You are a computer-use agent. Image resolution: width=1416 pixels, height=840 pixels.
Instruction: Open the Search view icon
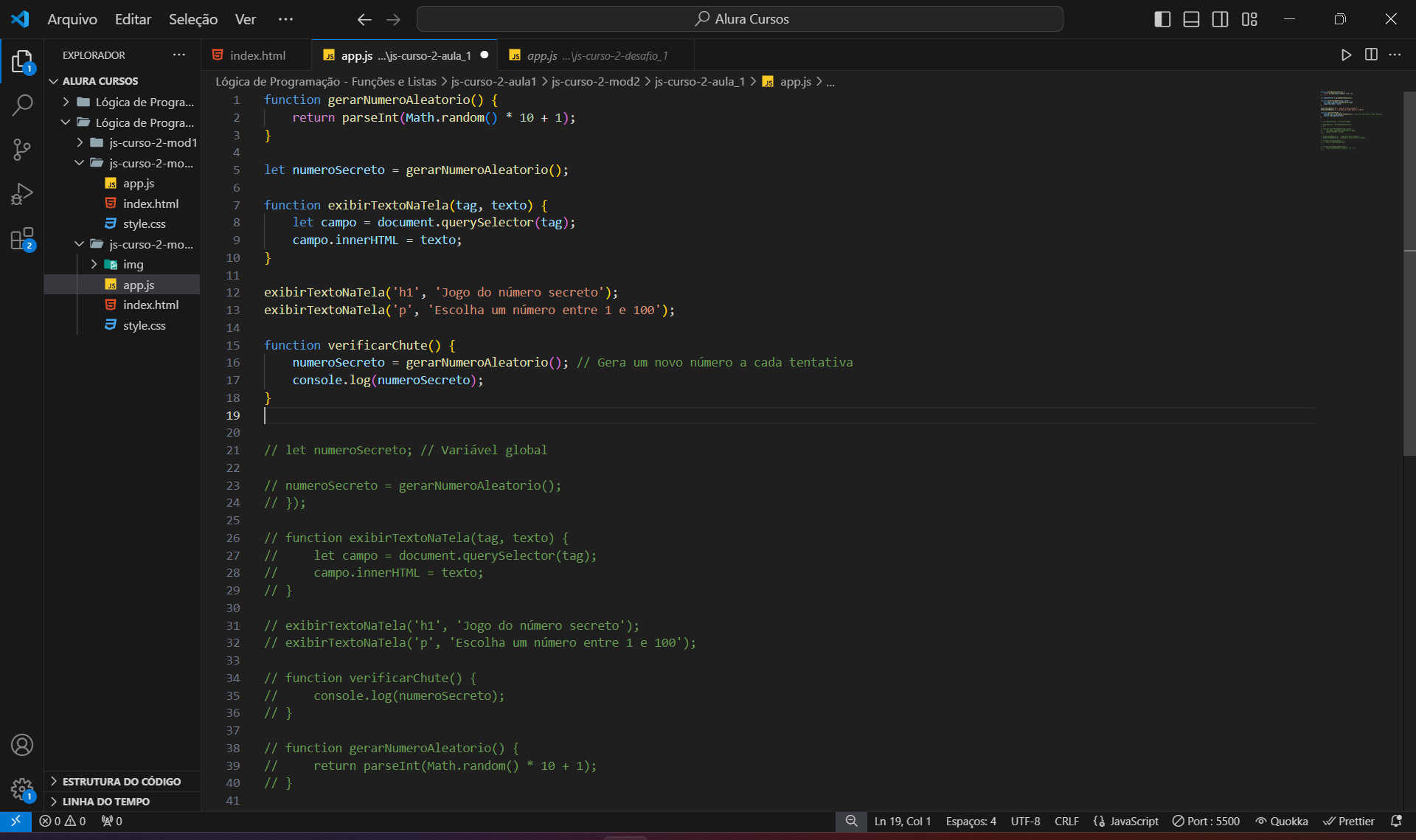click(22, 105)
